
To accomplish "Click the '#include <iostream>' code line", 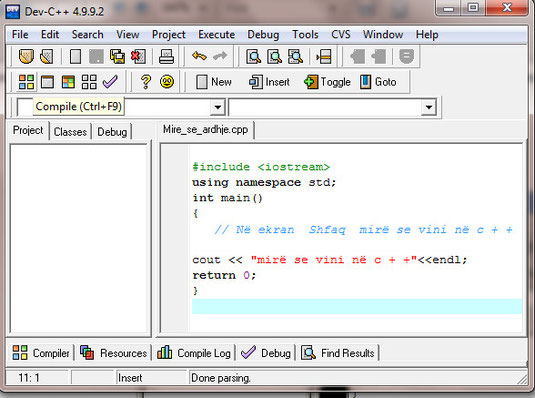I will click(261, 167).
